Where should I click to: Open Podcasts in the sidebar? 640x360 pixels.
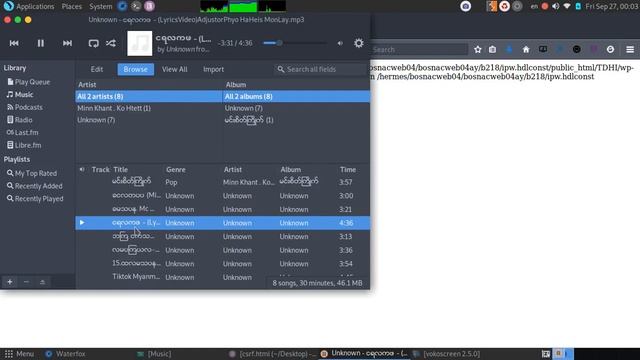click(25, 107)
